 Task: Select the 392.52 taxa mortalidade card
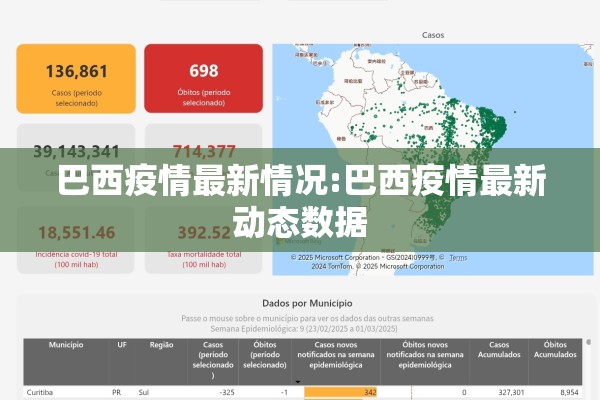click(204, 240)
